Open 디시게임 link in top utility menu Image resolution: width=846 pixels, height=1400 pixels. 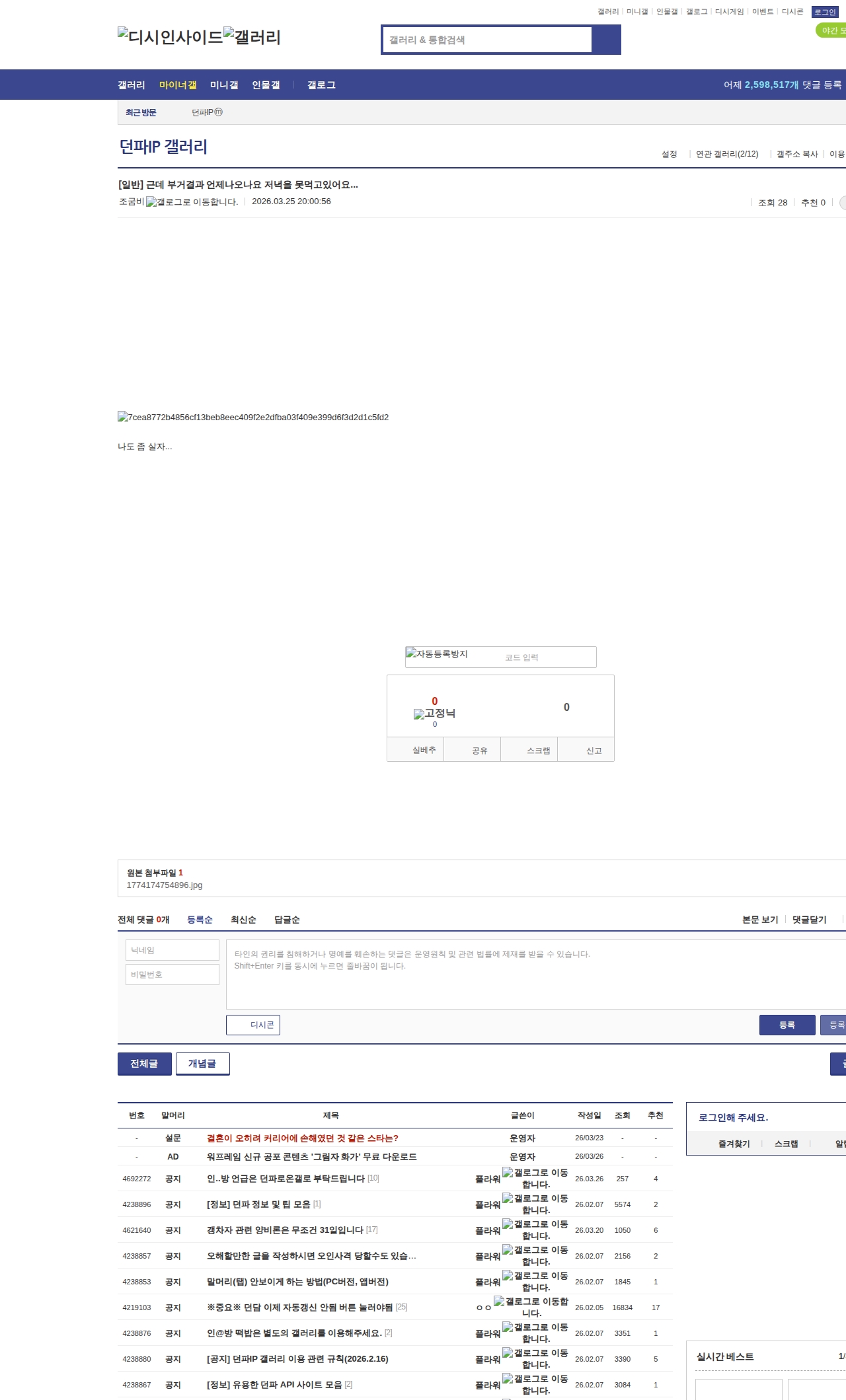(729, 12)
